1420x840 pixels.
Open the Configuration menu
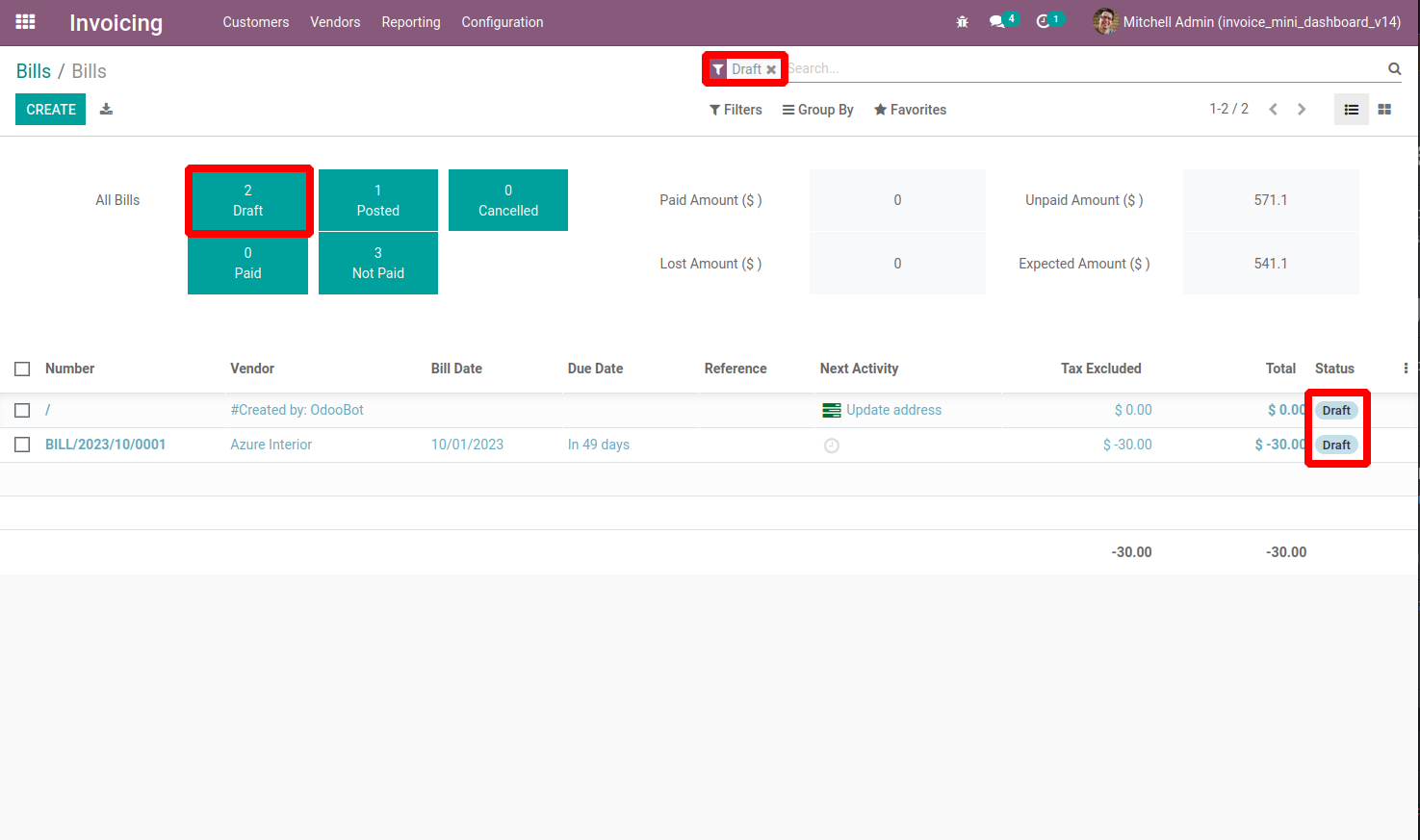coord(503,22)
